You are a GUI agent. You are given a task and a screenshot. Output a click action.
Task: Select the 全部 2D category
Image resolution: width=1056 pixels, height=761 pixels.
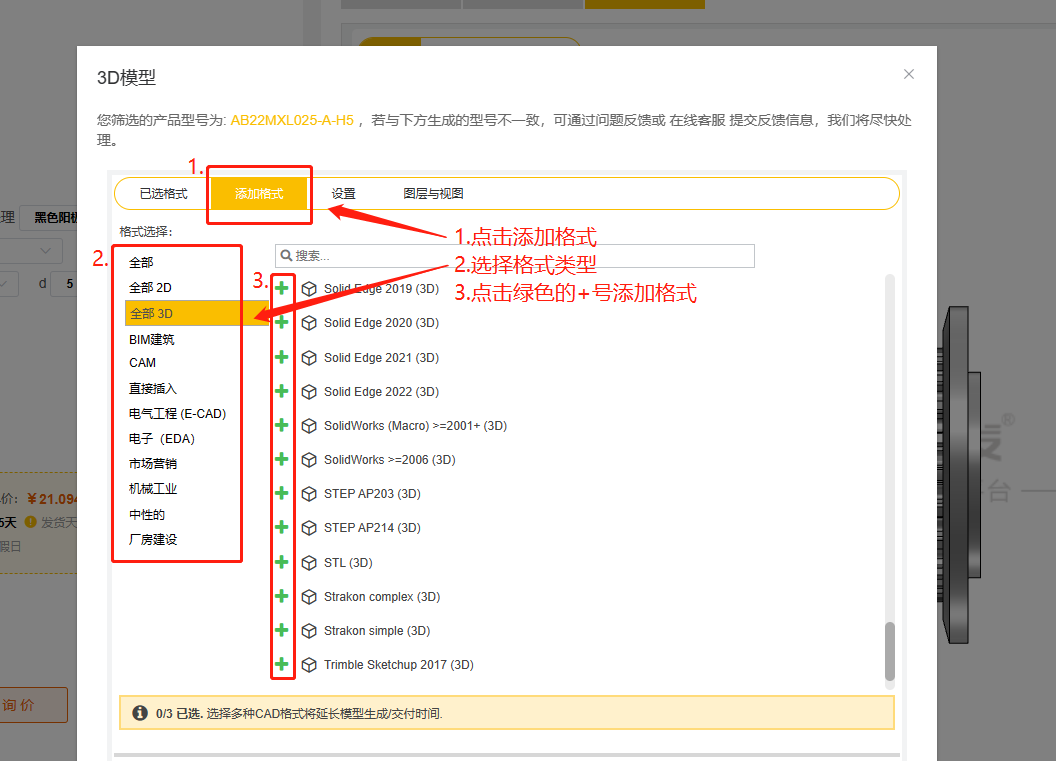tap(148, 287)
